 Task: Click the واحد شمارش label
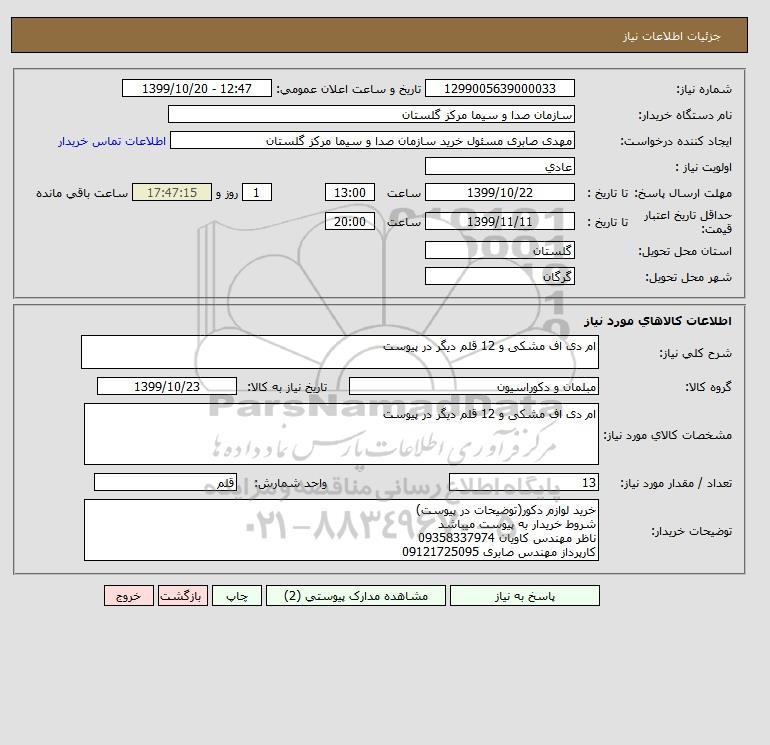click(x=290, y=483)
